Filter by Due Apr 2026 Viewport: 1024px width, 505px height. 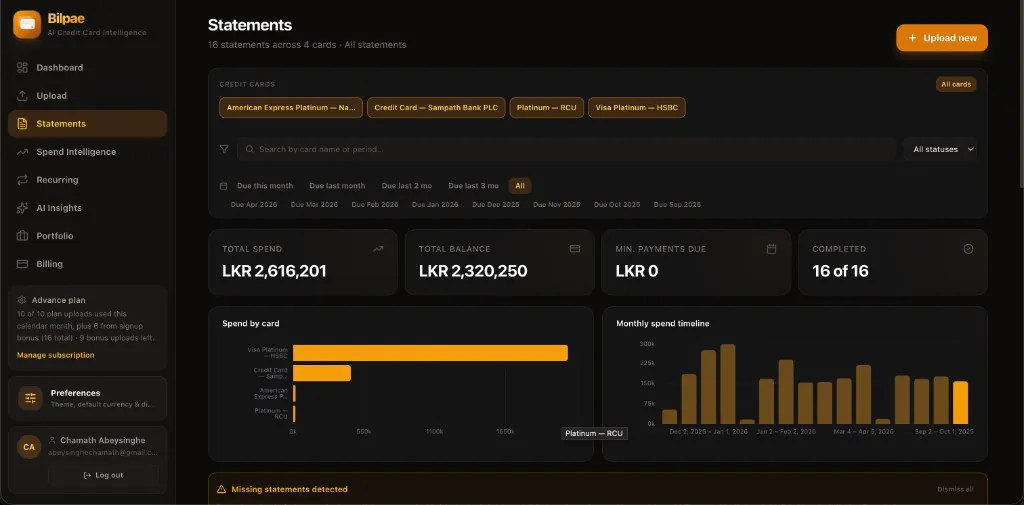254,205
